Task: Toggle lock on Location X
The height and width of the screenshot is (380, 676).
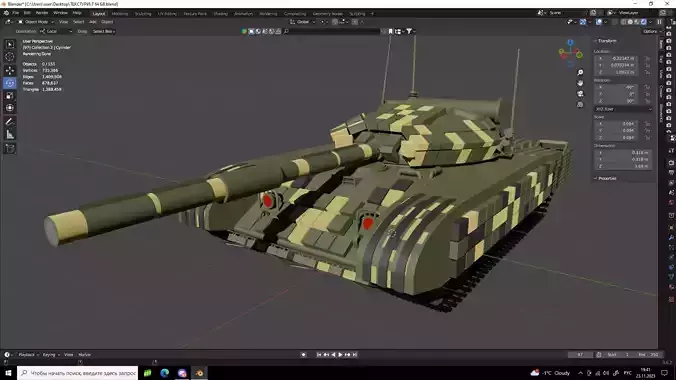Action: [647, 58]
